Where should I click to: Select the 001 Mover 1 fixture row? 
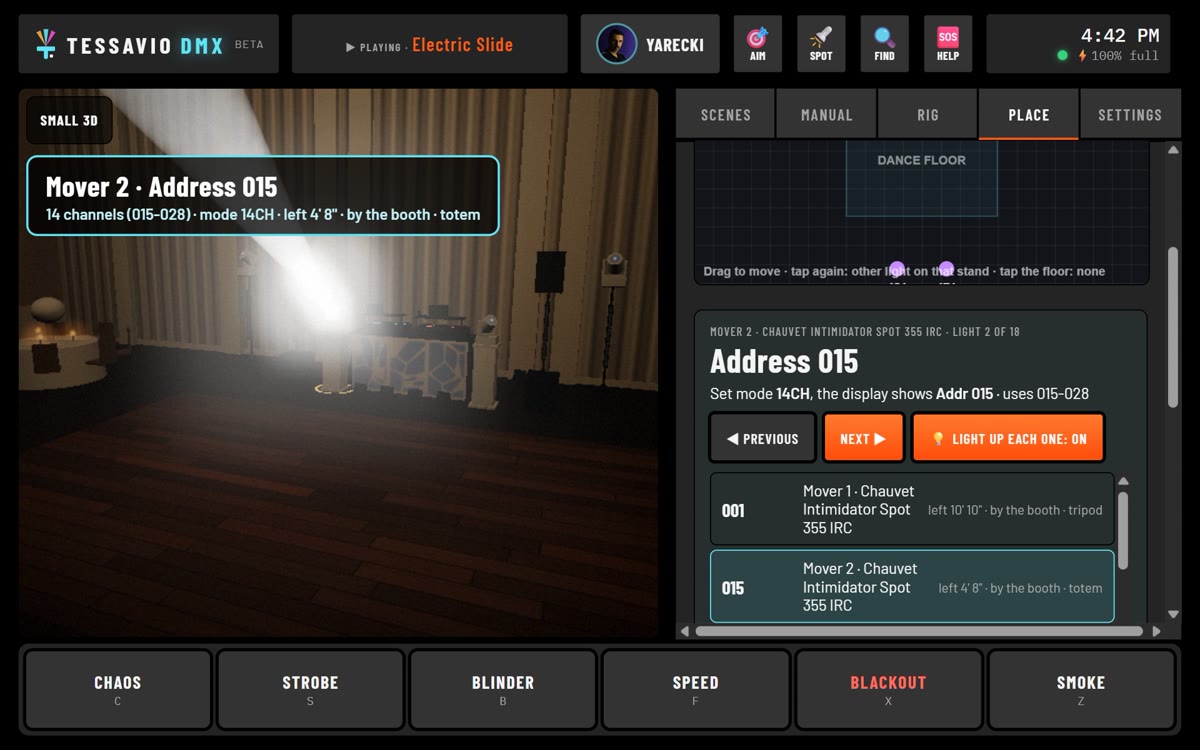tap(912, 509)
